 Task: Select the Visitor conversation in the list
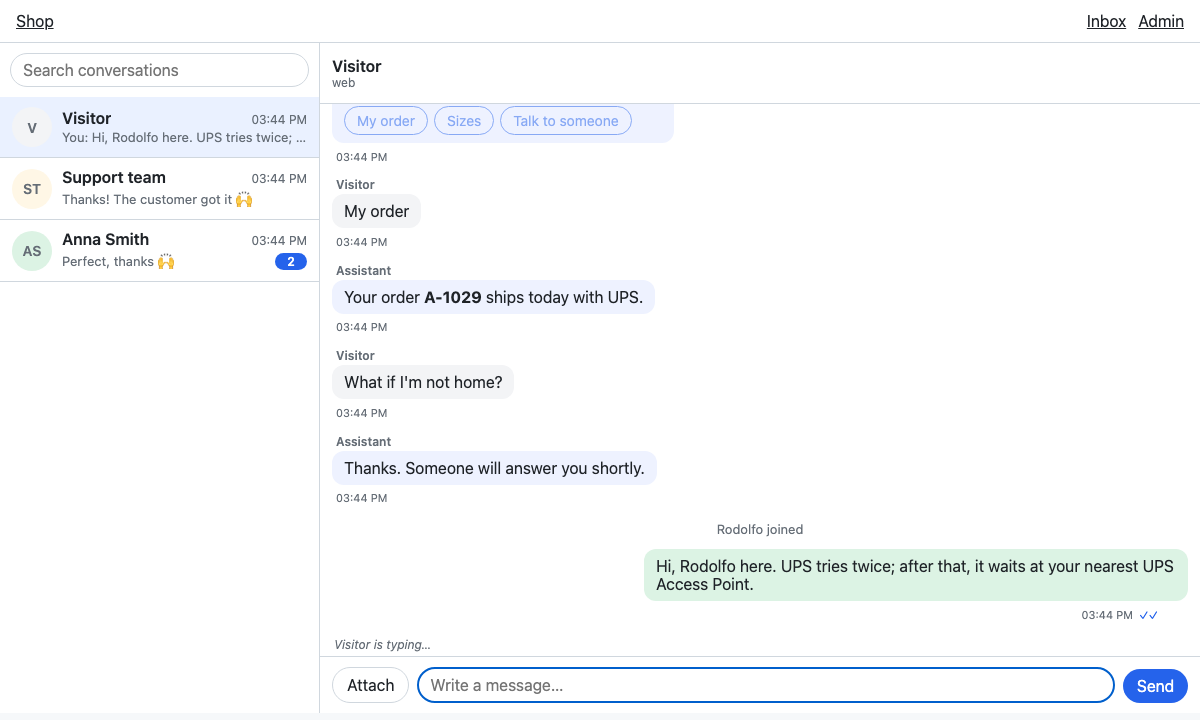click(160, 127)
